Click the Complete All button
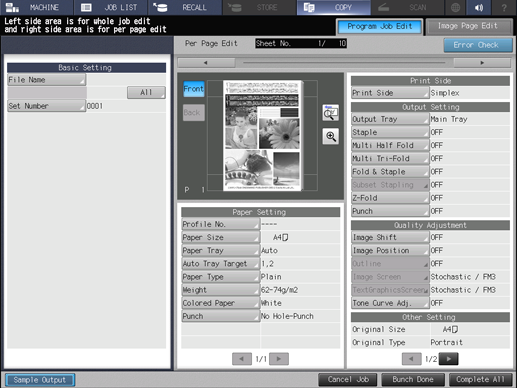The height and width of the screenshot is (388, 517). click(480, 379)
